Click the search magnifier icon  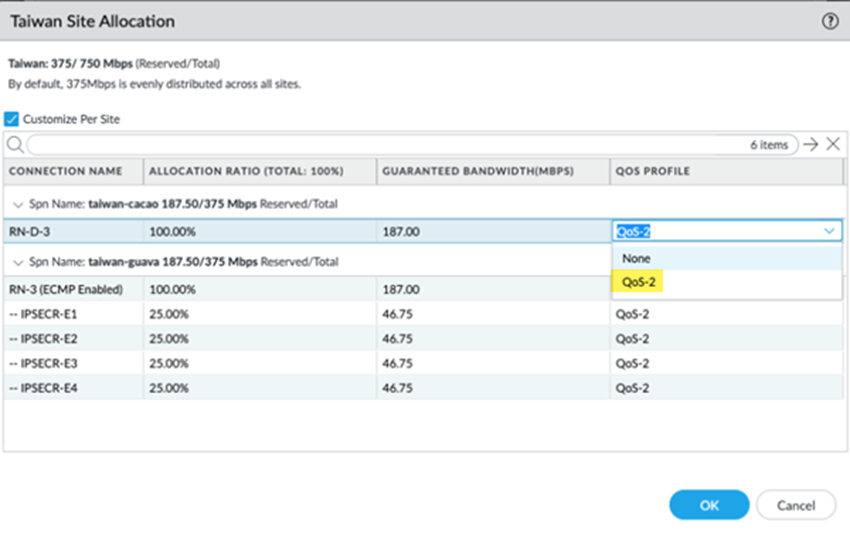pyautogui.click(x=15, y=145)
